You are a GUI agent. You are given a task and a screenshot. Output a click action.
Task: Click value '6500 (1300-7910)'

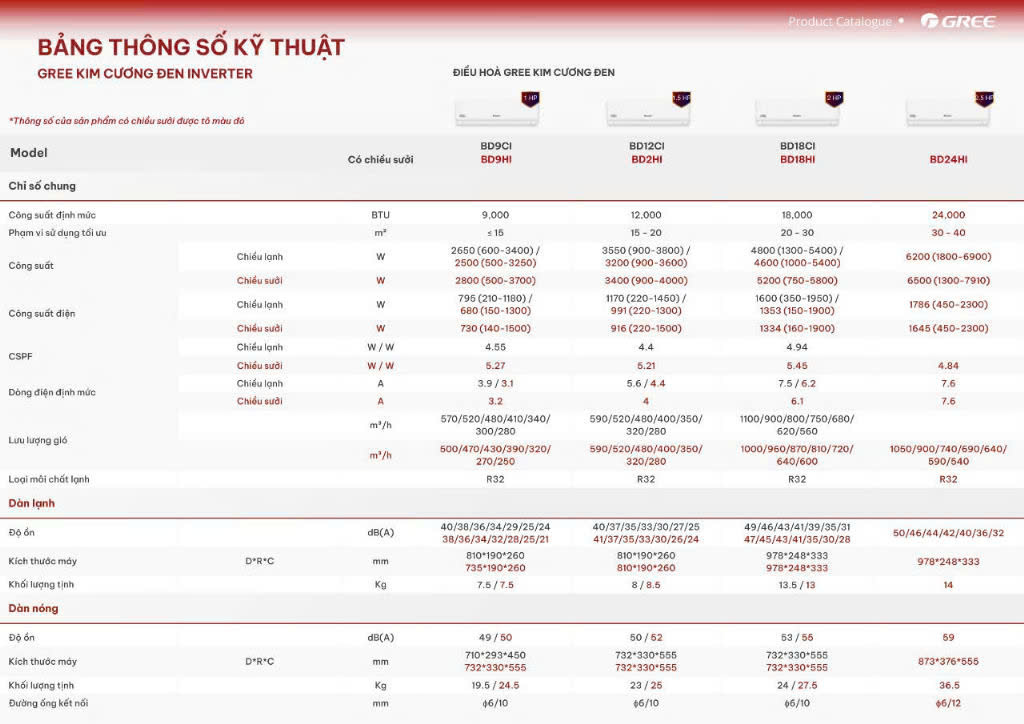(948, 281)
